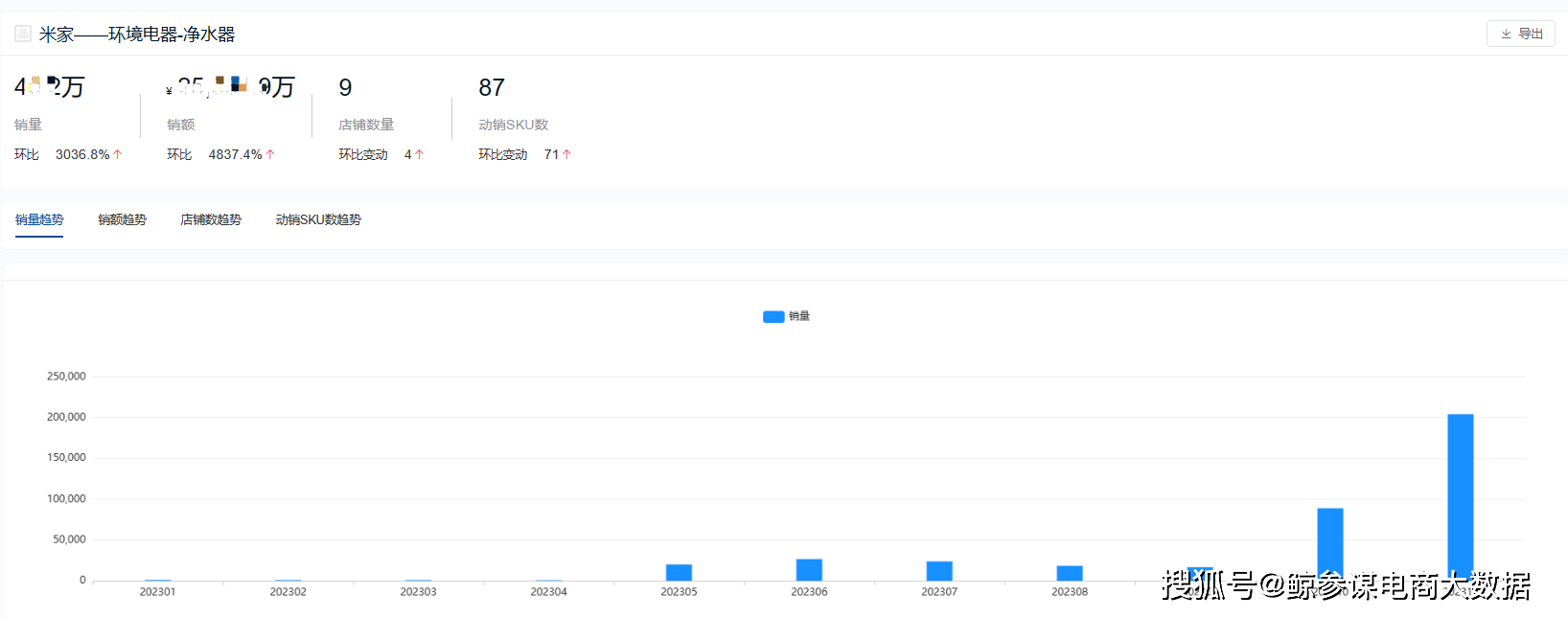The image size is (1568, 618).
Task: Click the up arrow next to SKU change 71
Action: coord(566,154)
